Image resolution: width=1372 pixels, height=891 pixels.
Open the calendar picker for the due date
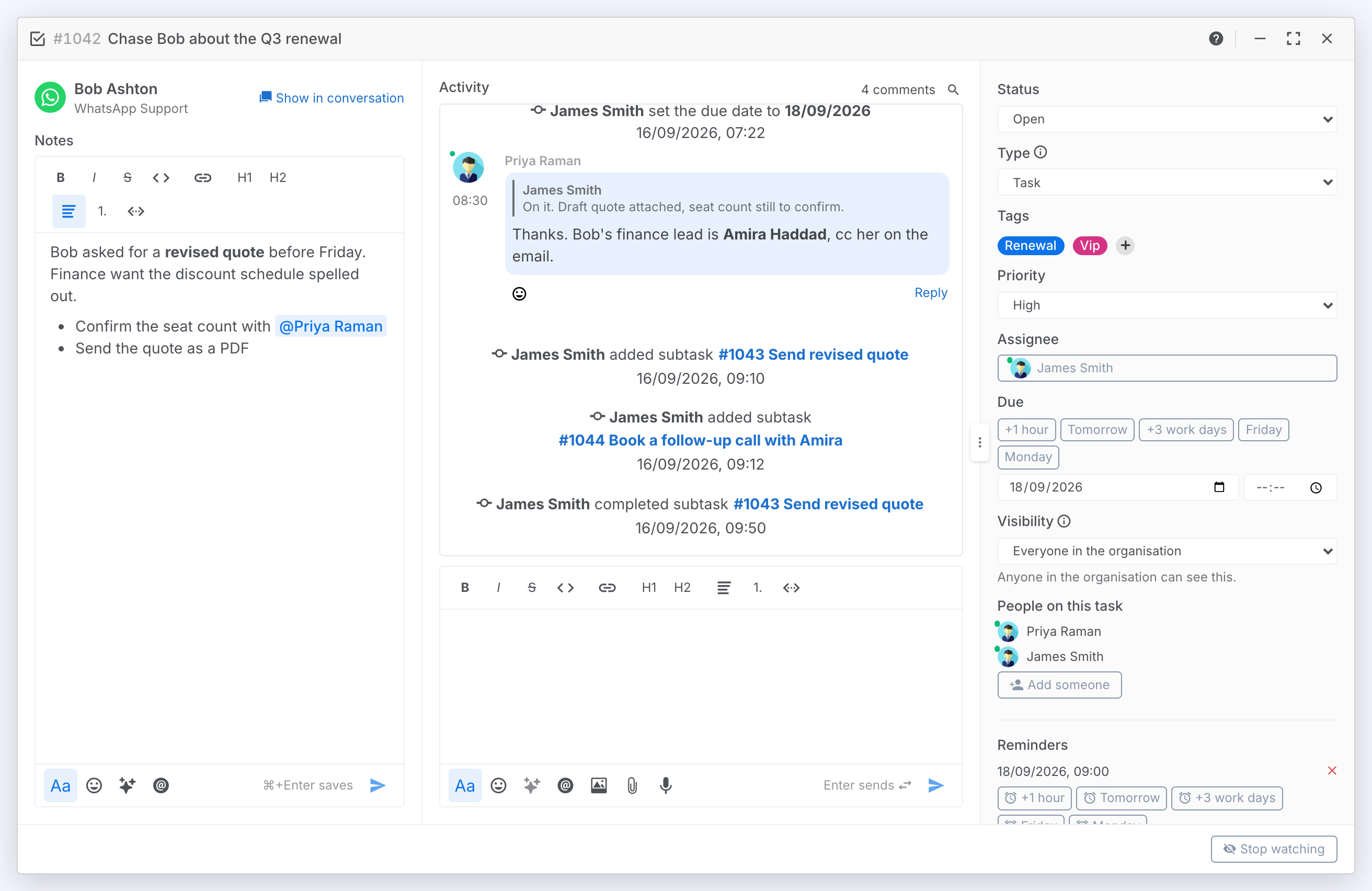[1219, 487]
